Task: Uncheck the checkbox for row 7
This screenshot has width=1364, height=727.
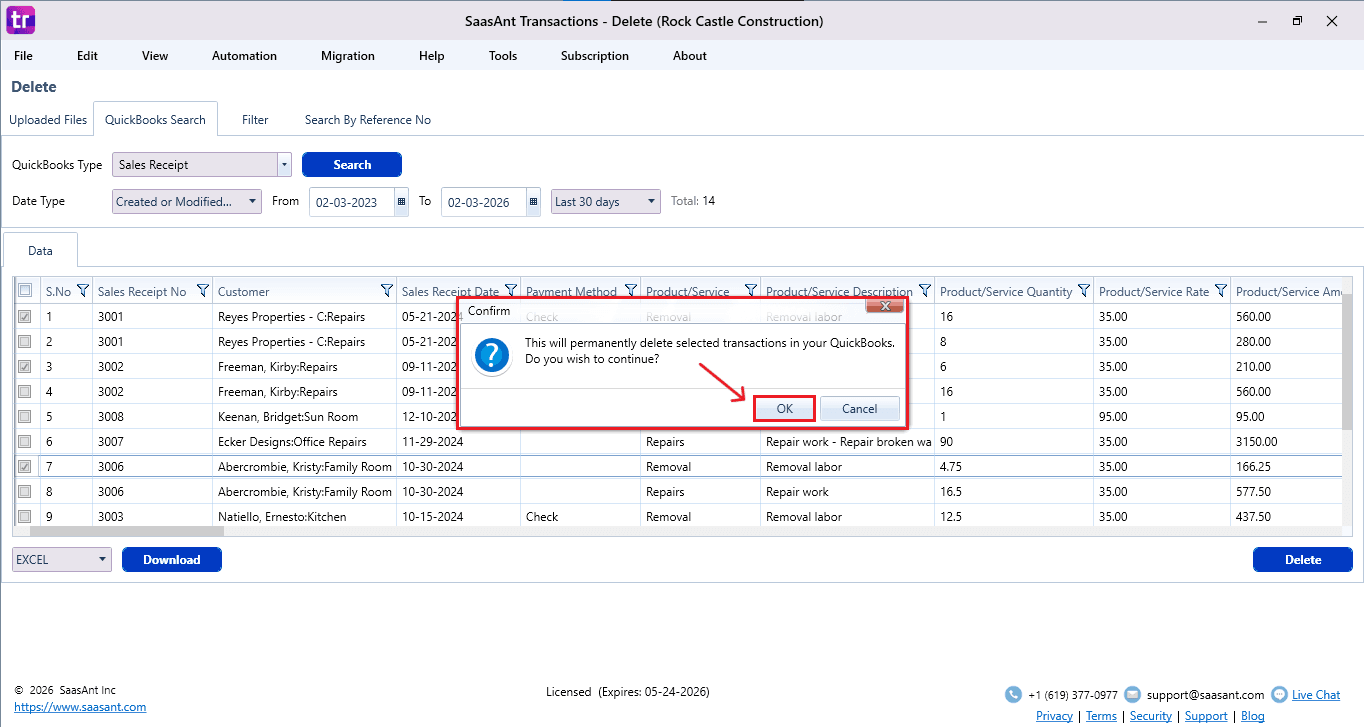Action: [x=25, y=467]
